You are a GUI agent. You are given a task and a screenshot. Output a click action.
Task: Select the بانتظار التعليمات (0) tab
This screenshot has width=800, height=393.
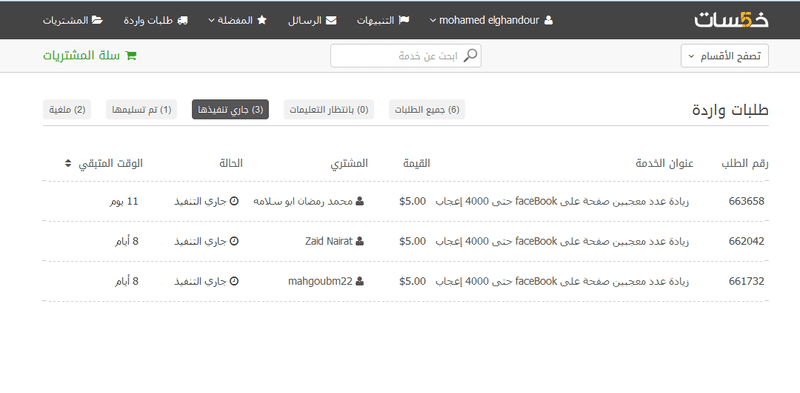[x=329, y=110]
